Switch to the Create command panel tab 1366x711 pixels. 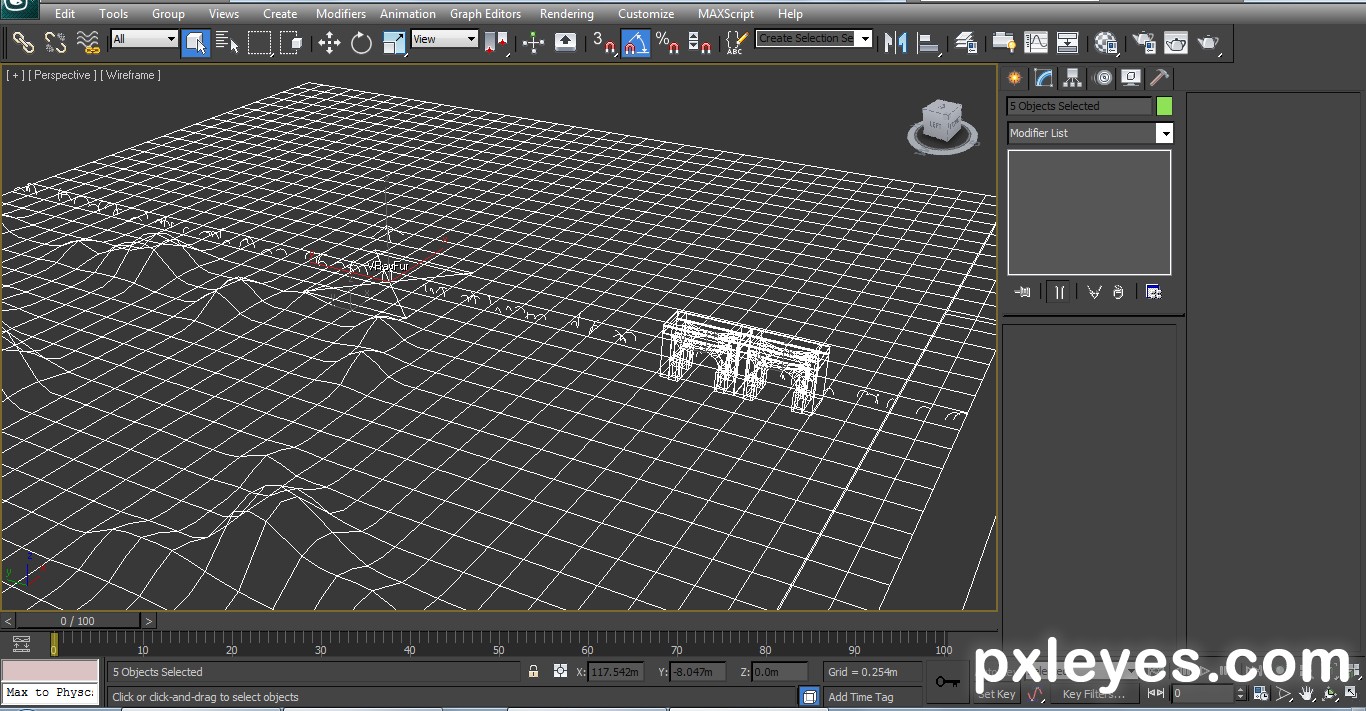(x=1015, y=78)
